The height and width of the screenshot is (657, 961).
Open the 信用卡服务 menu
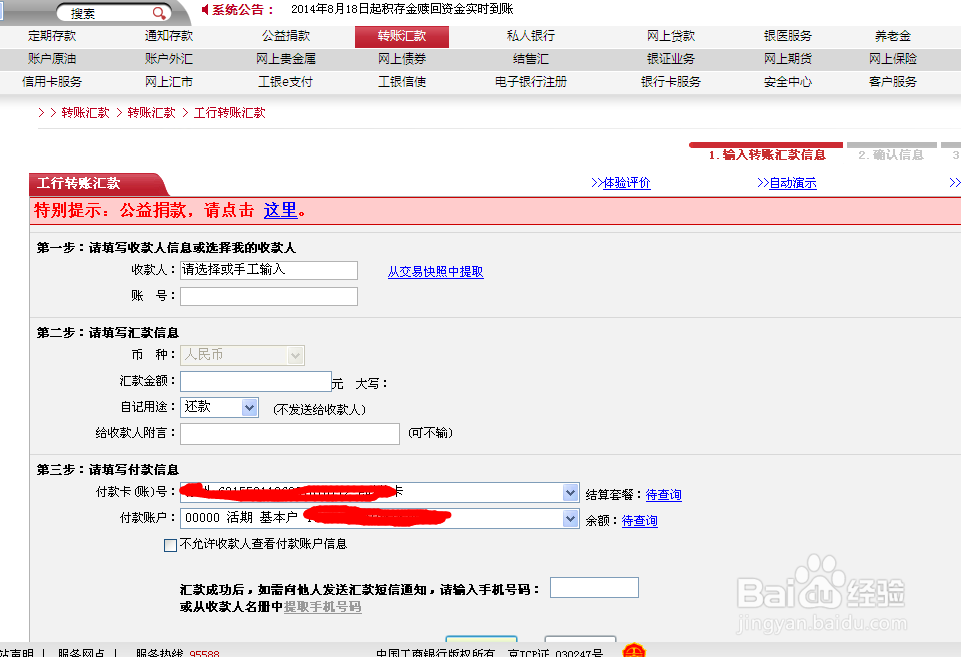coord(52,82)
